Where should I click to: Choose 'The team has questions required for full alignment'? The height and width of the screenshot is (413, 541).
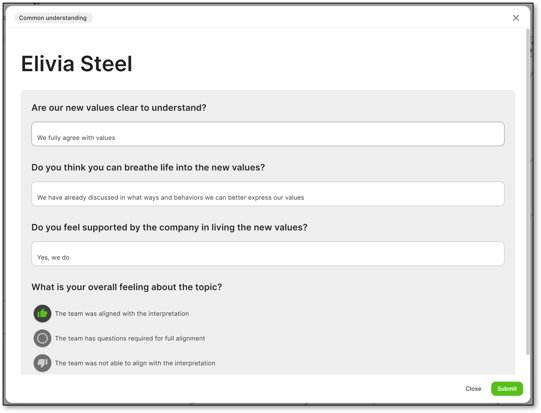pyautogui.click(x=130, y=338)
